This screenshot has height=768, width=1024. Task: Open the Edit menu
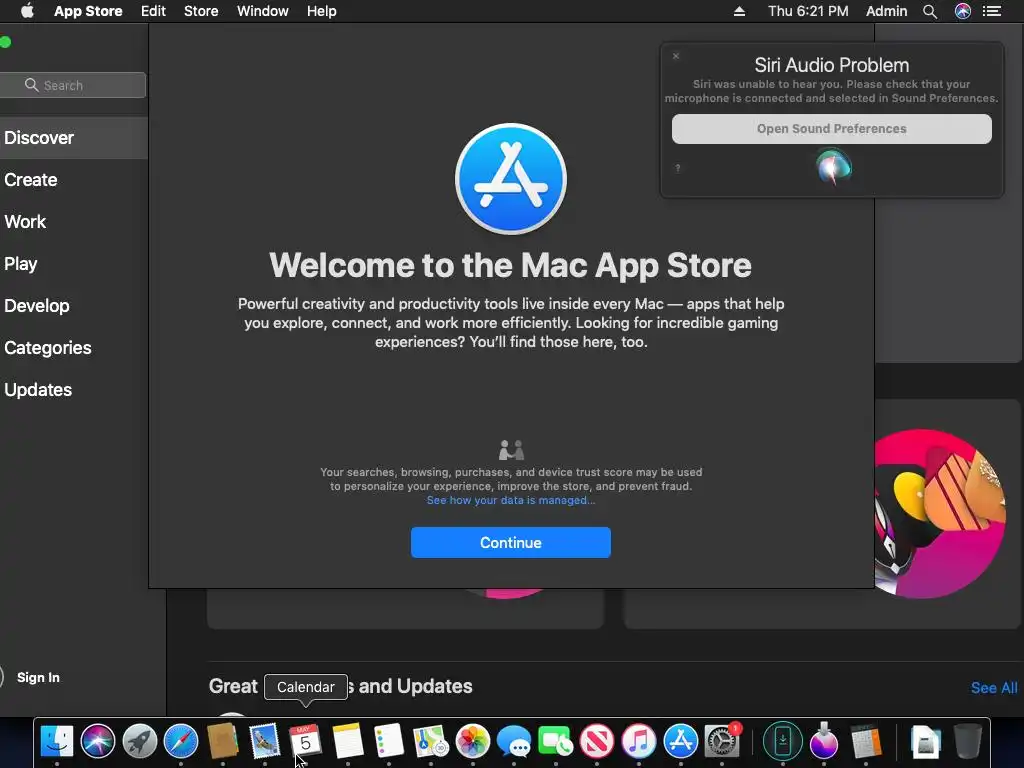(x=153, y=11)
